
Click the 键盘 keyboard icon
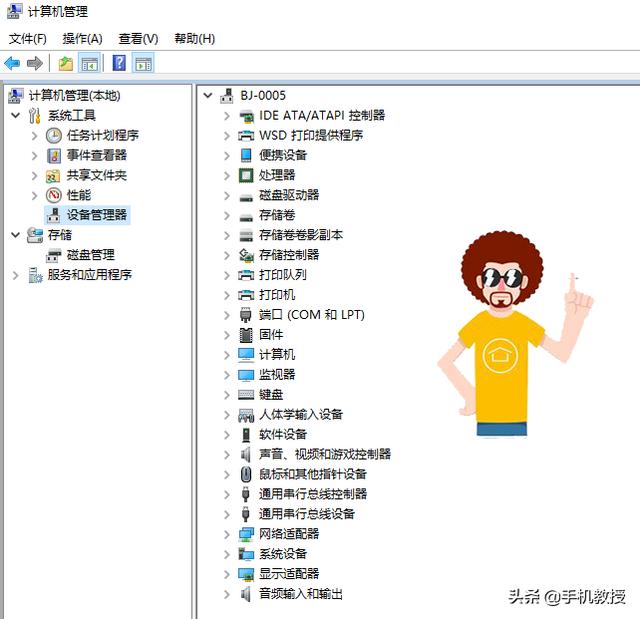246,395
